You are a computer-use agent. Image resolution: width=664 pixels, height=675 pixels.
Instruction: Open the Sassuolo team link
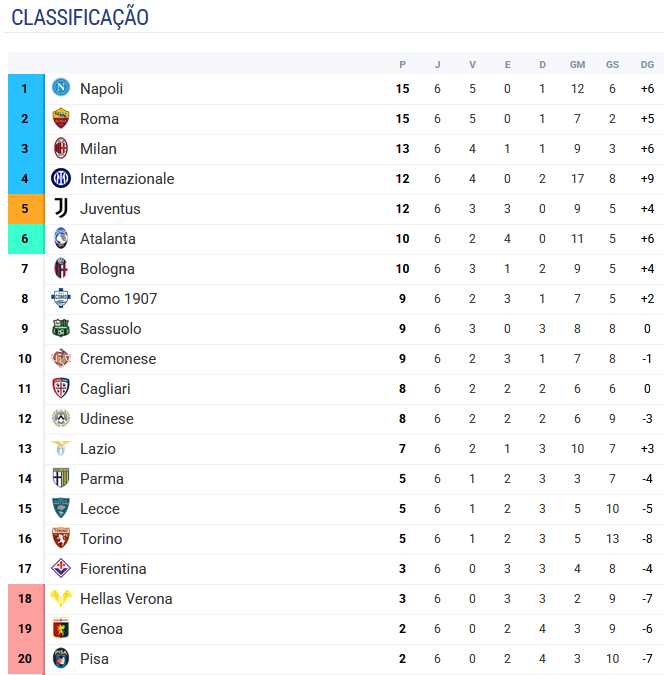(110, 329)
